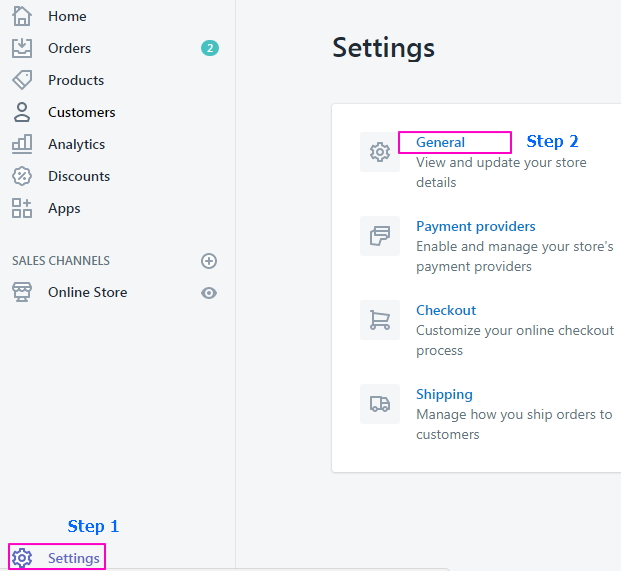Screen dimensions: 621x571
Task: Click the Settings gear icon in sidebar
Action: click(22, 558)
